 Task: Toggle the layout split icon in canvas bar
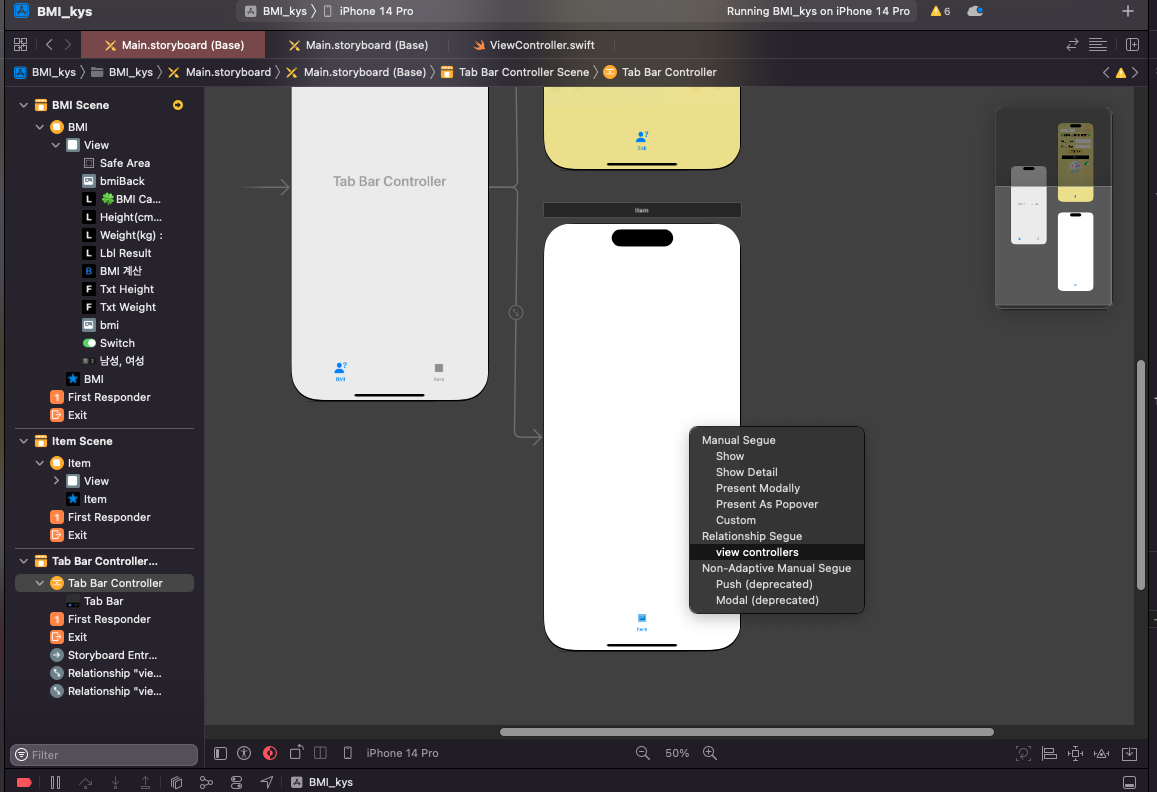(320, 753)
